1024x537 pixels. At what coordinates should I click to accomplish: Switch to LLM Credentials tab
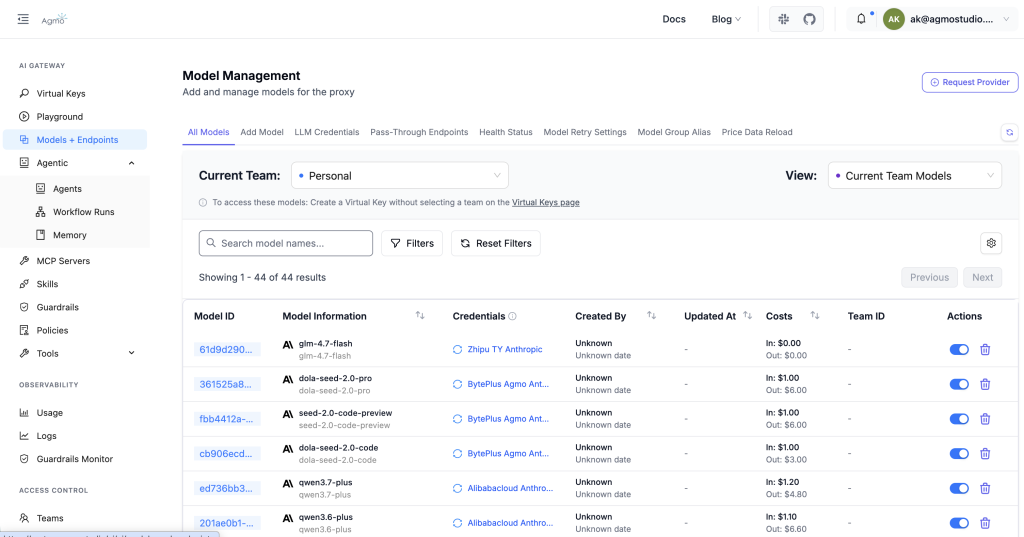(x=327, y=132)
